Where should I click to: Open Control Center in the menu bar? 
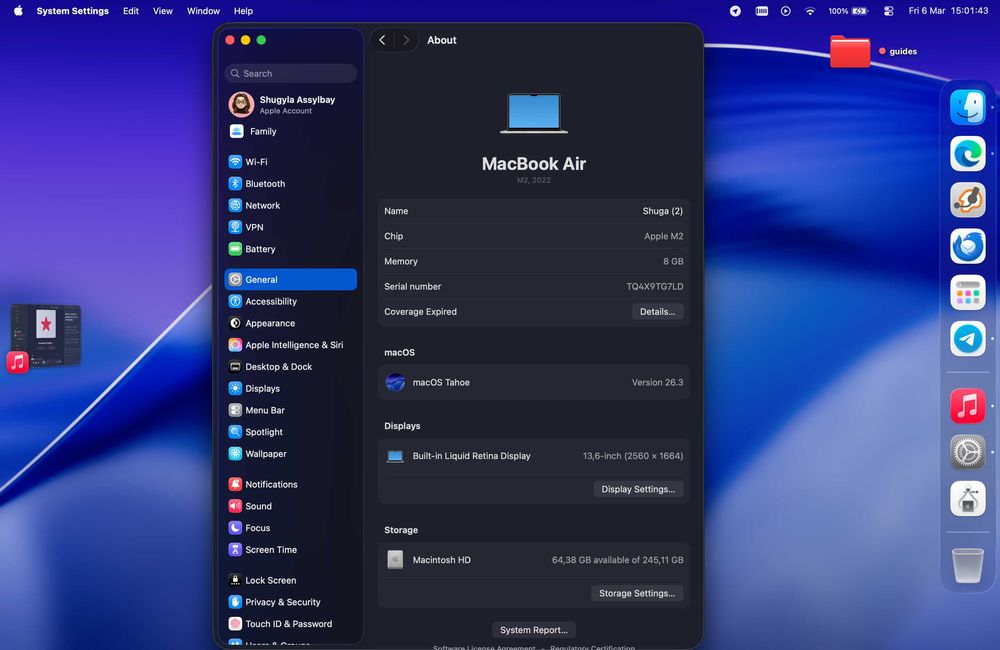pos(888,11)
